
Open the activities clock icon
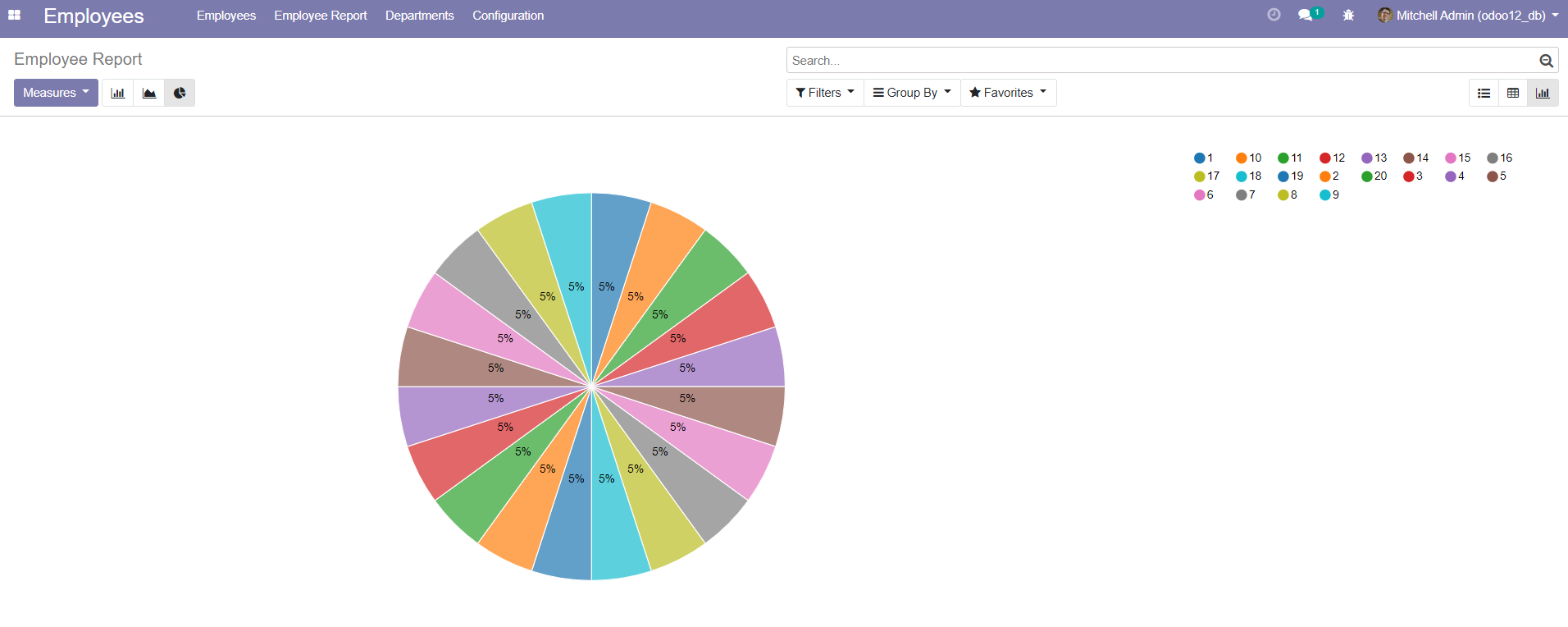[1274, 15]
